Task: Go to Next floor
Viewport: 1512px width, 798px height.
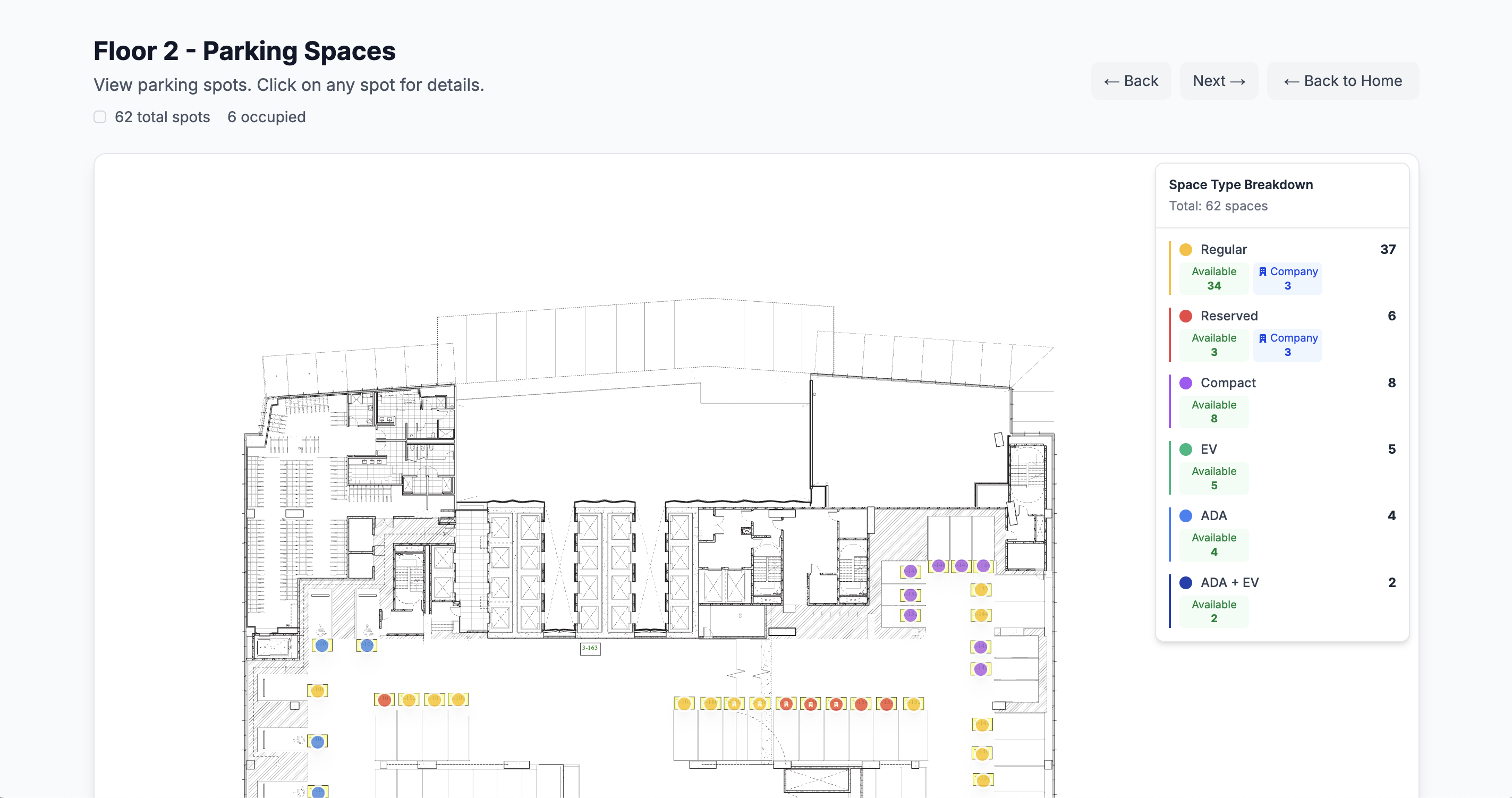Action: 1219,81
